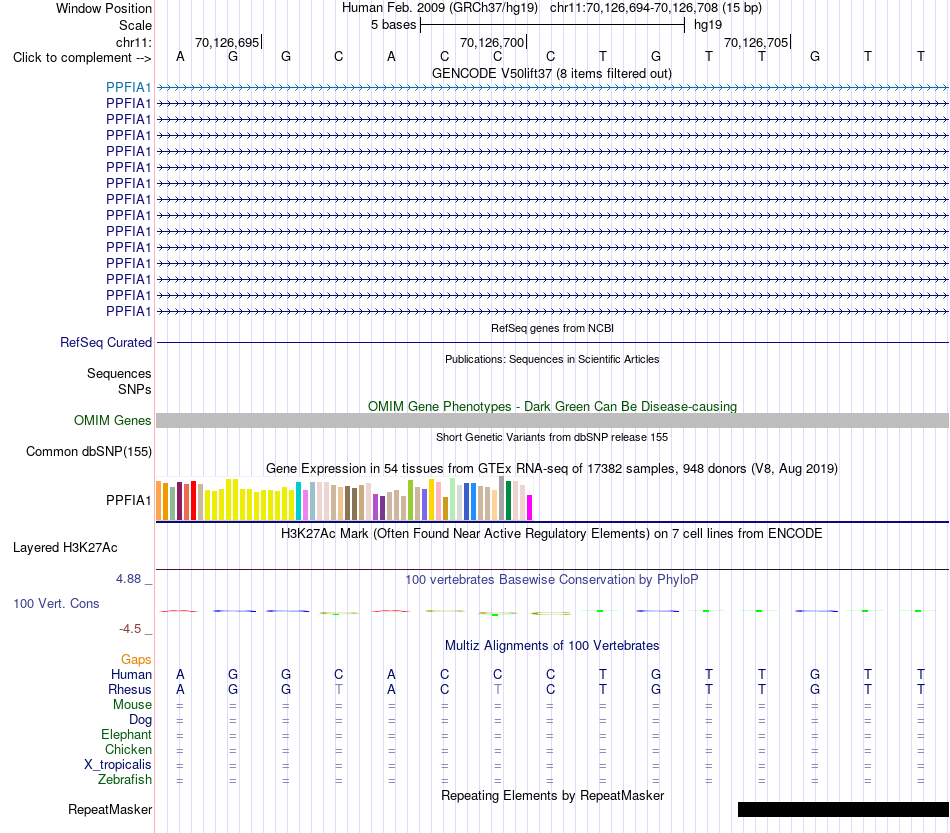The width and height of the screenshot is (950, 833).
Task: Click the PPFIA1 label beside GTEx bar chart
Action: pyautogui.click(x=128, y=500)
